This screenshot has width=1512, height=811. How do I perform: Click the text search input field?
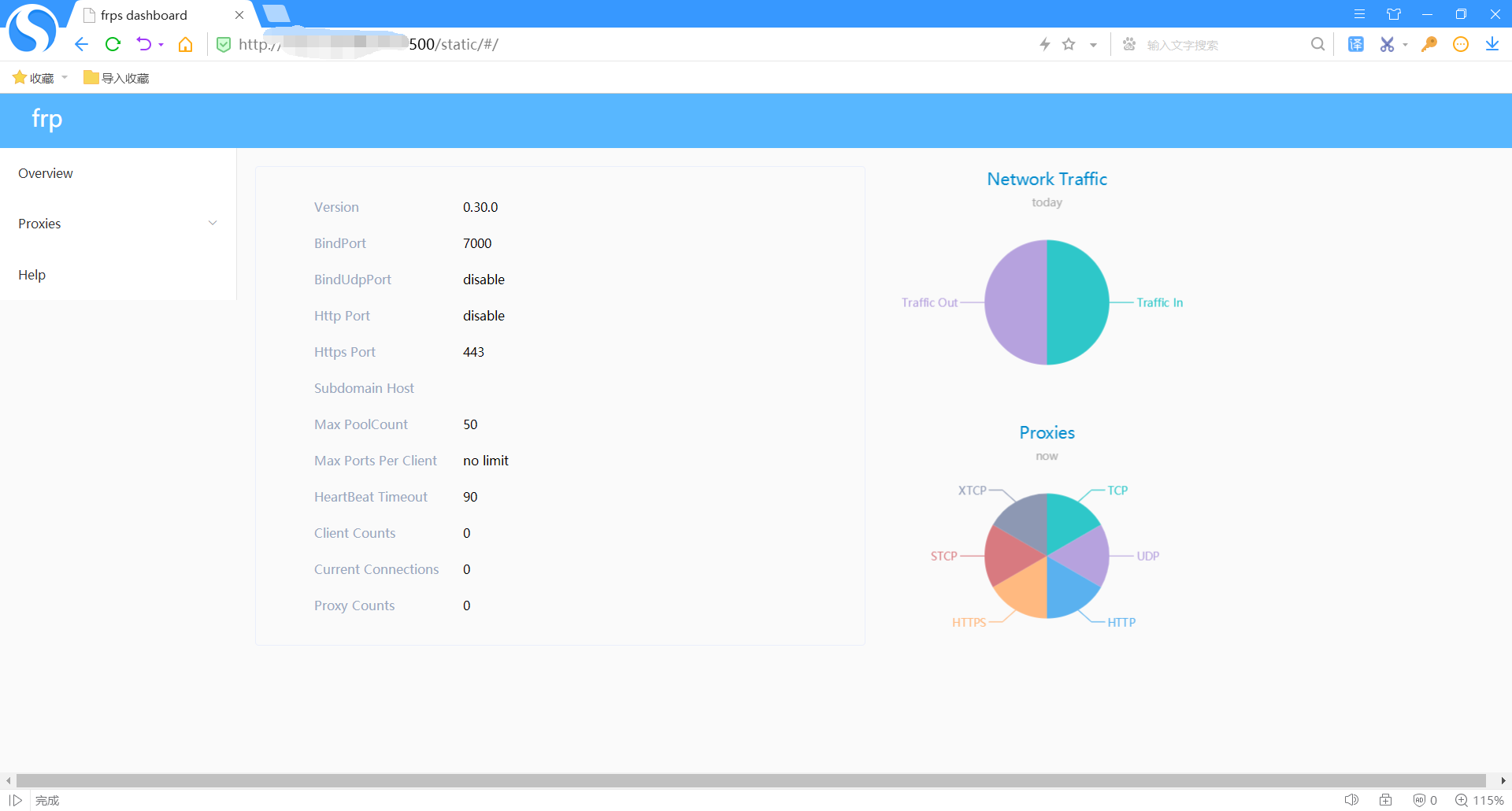(x=1224, y=45)
